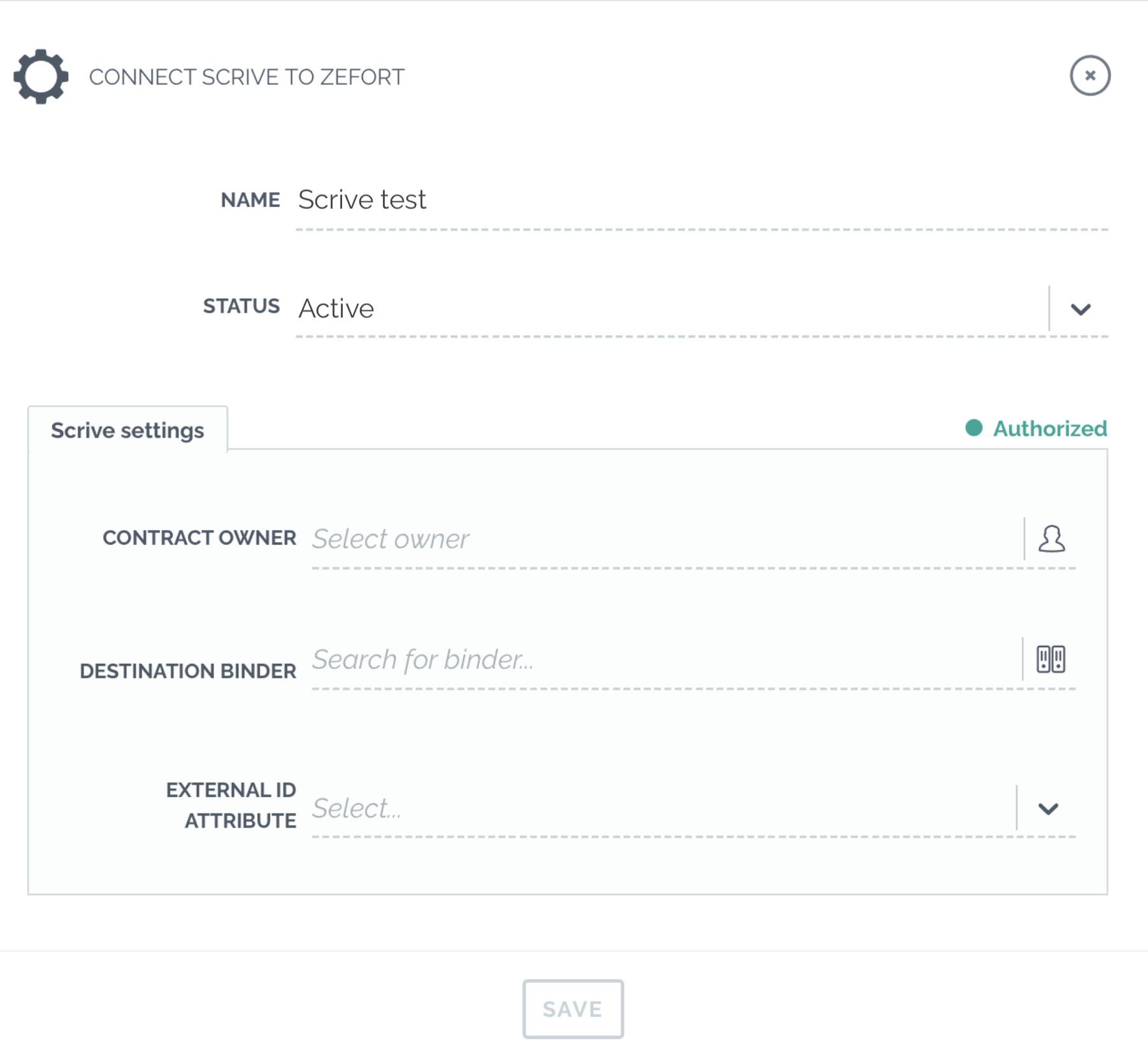1148x1055 pixels.
Task: Click the NAME label
Action: (250, 200)
